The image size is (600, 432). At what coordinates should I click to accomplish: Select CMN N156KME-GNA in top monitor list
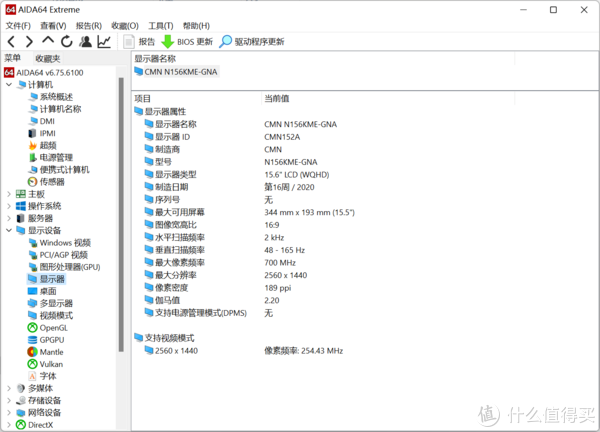[176, 72]
